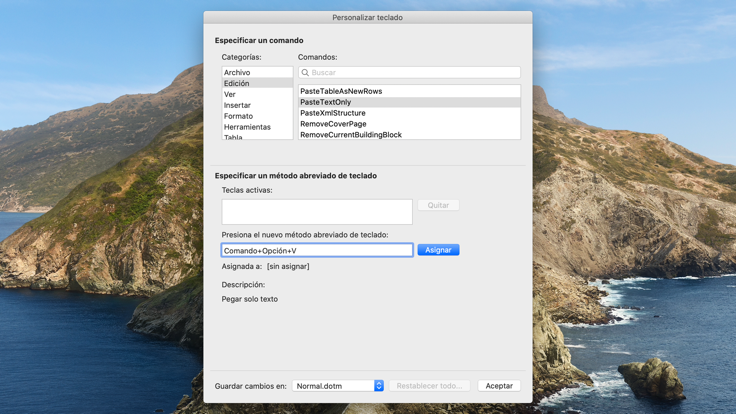Choose the Herramientas category
Screen dimensions: 736x414
point(257,127)
